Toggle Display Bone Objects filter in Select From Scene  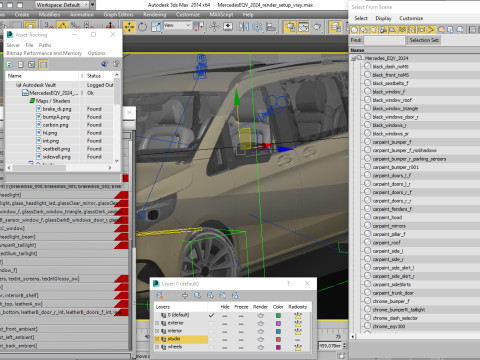431,30
